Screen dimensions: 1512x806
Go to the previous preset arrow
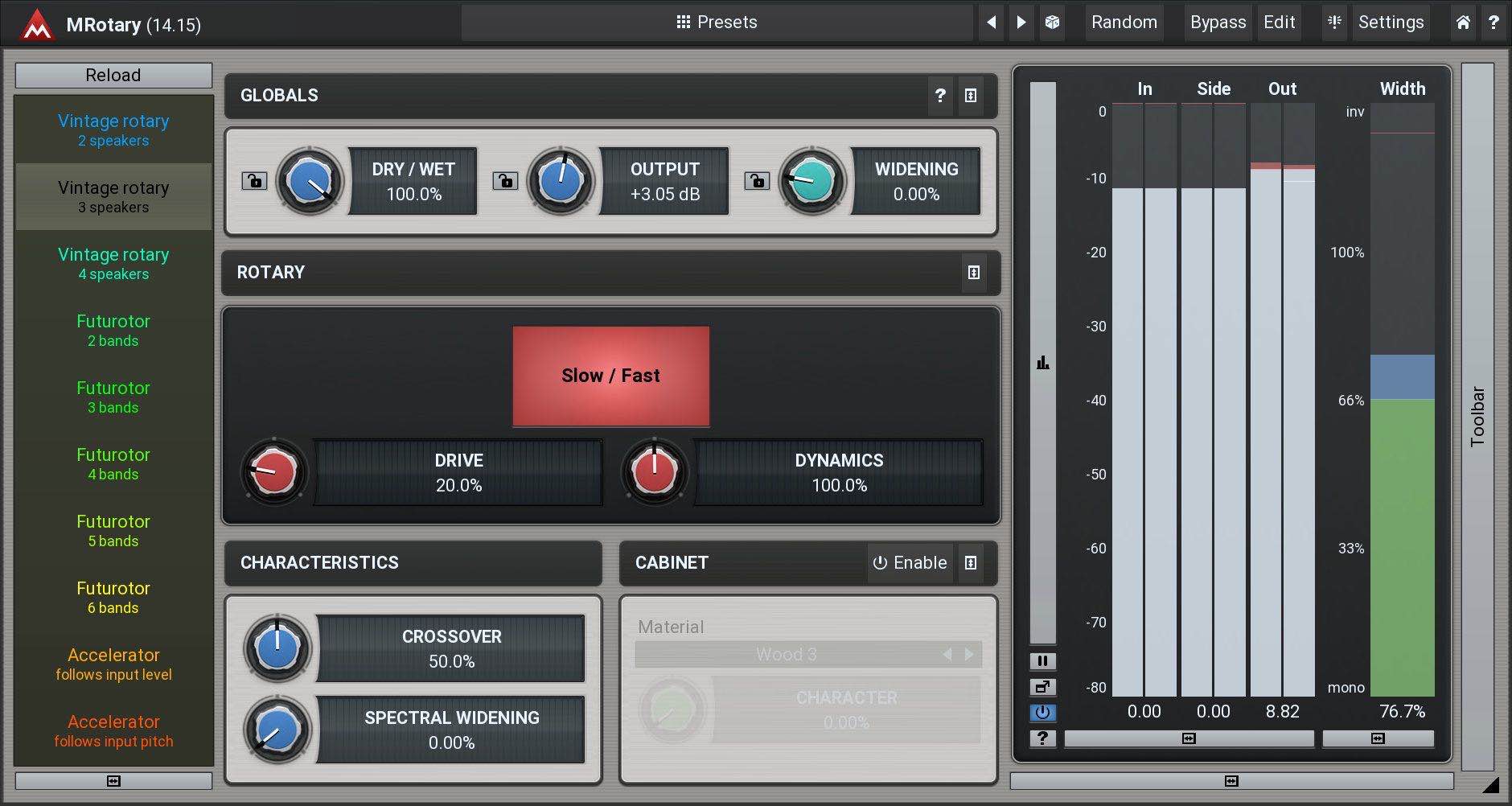click(992, 23)
